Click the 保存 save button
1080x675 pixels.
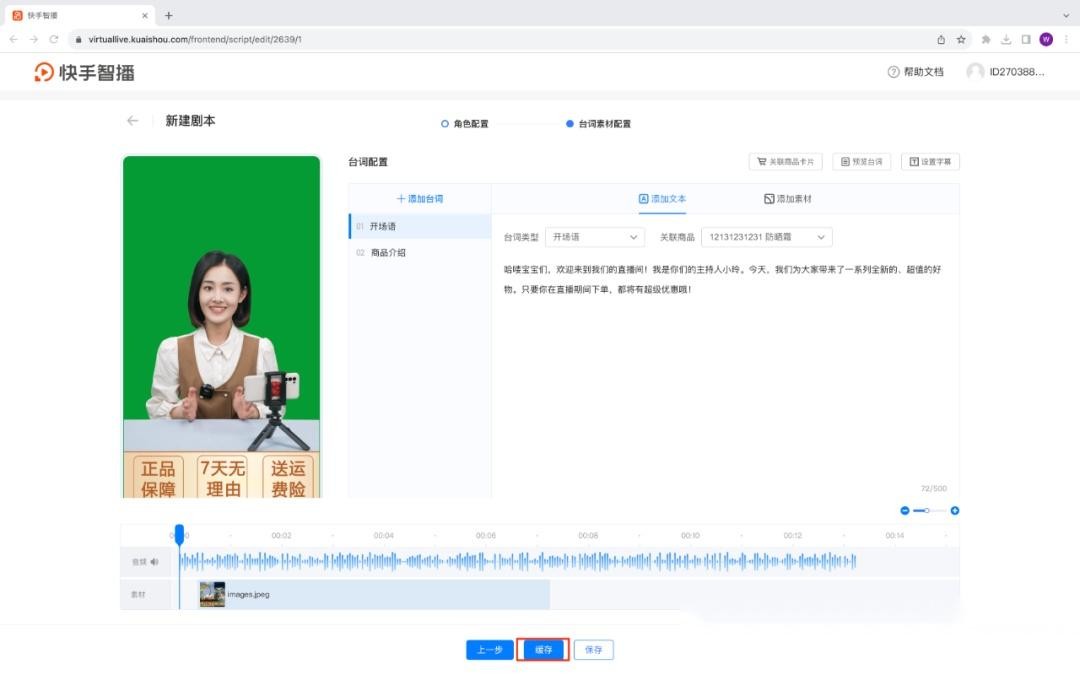pyautogui.click(x=593, y=650)
